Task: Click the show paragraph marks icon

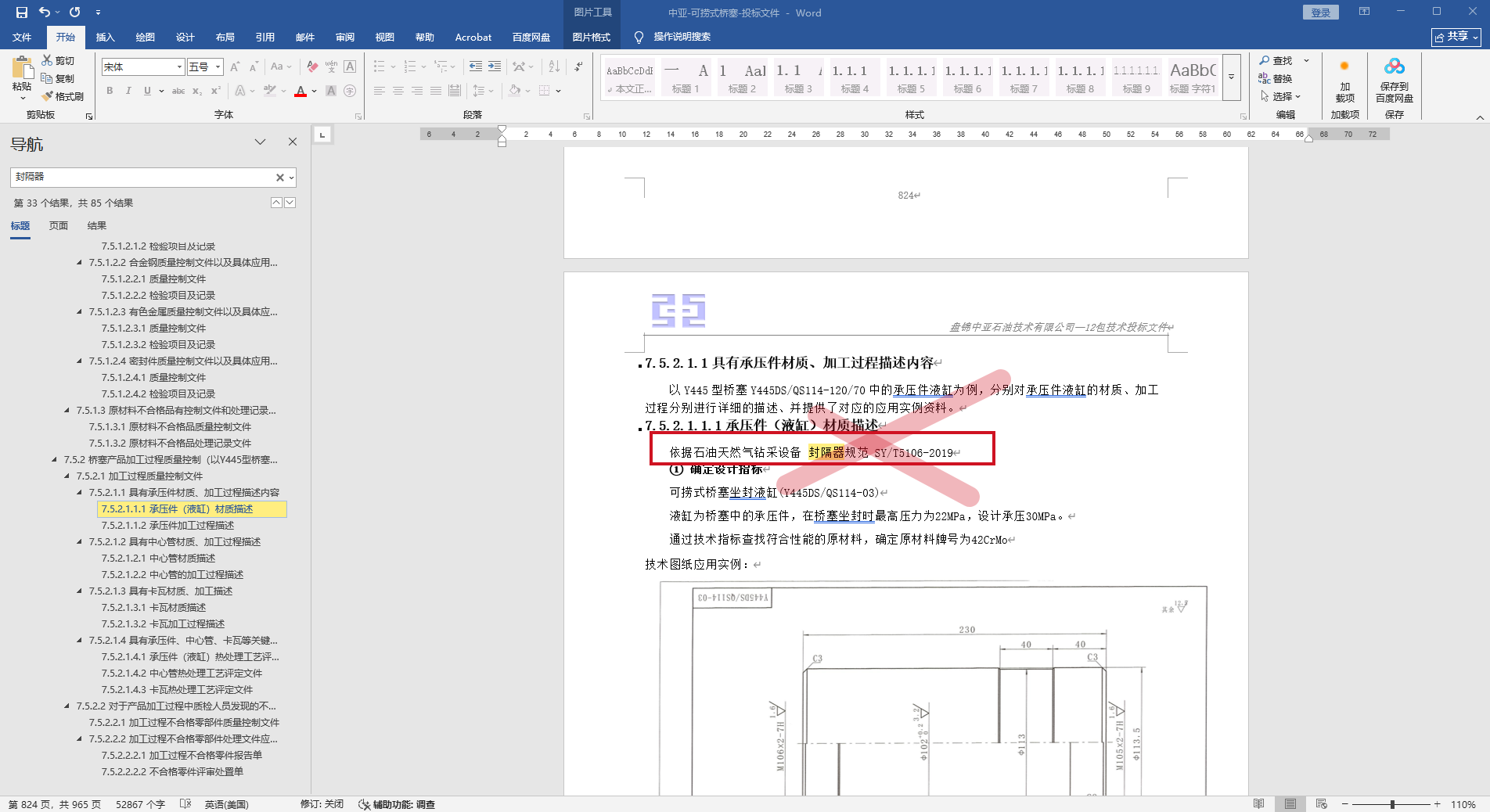Action: pyautogui.click(x=578, y=66)
